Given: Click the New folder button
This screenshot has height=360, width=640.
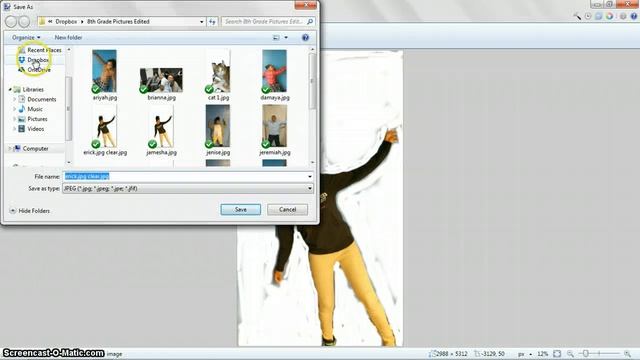Looking at the screenshot, I should 68,38.
